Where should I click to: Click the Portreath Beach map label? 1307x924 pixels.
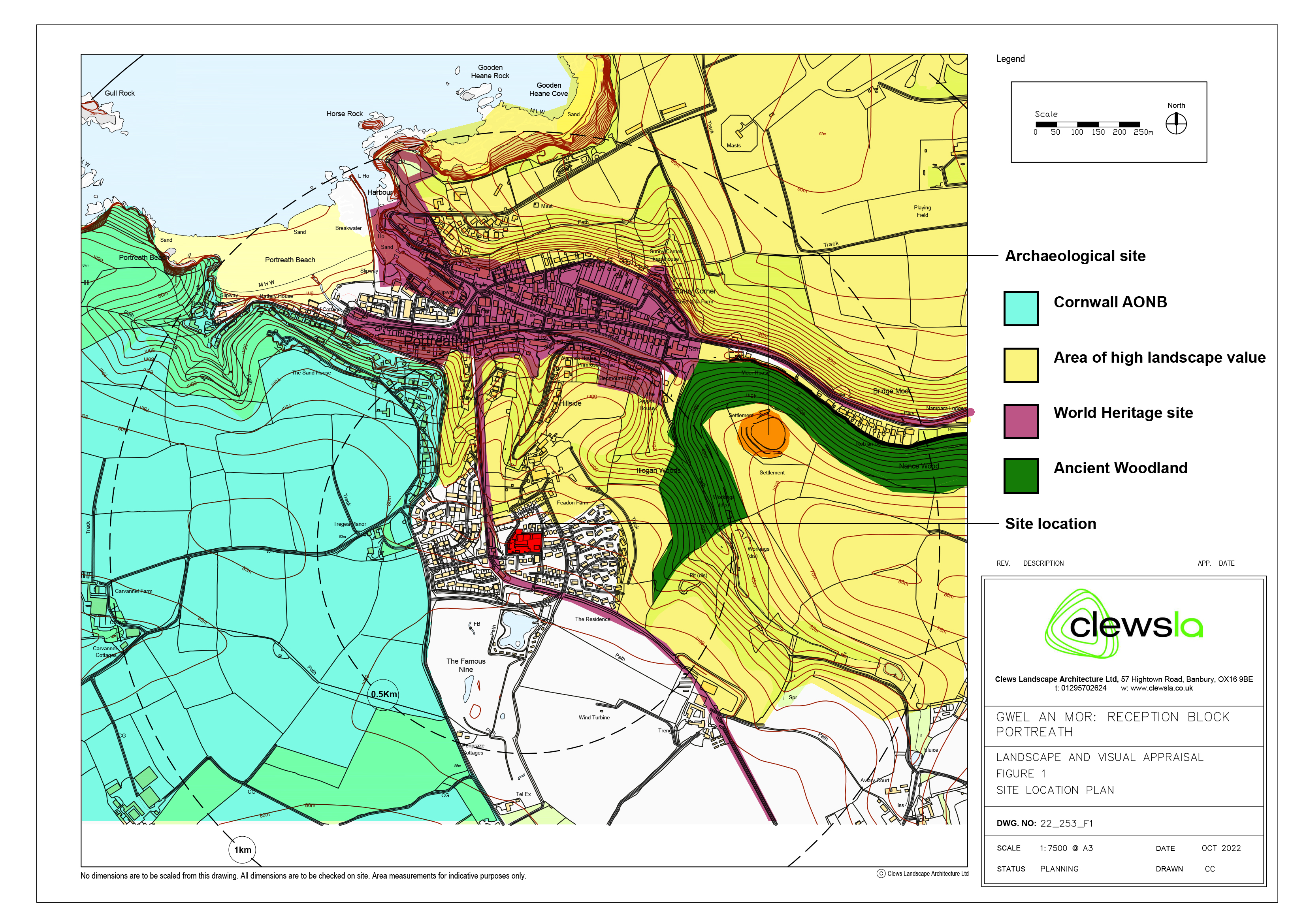point(290,260)
